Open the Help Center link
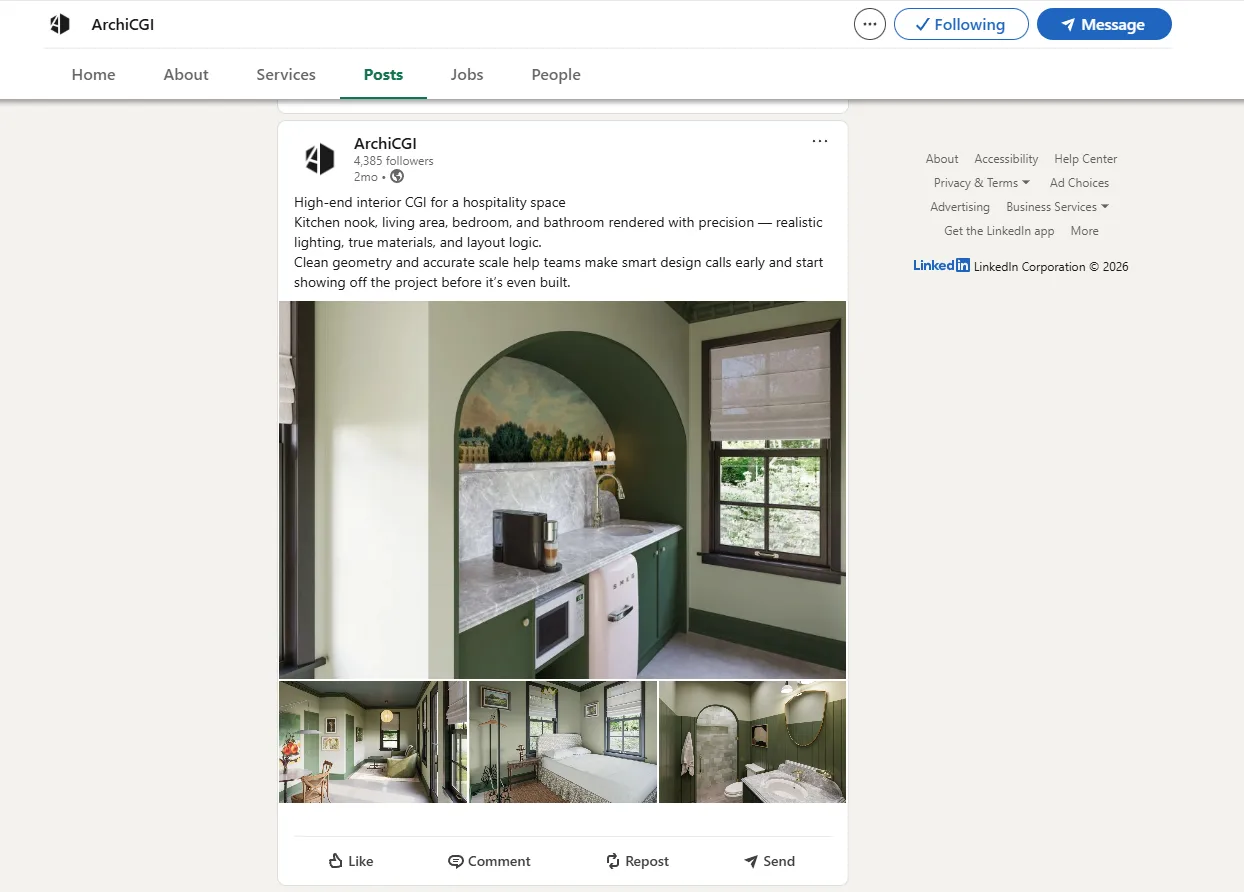Screen dimensions: 1244x892 point(1085,158)
